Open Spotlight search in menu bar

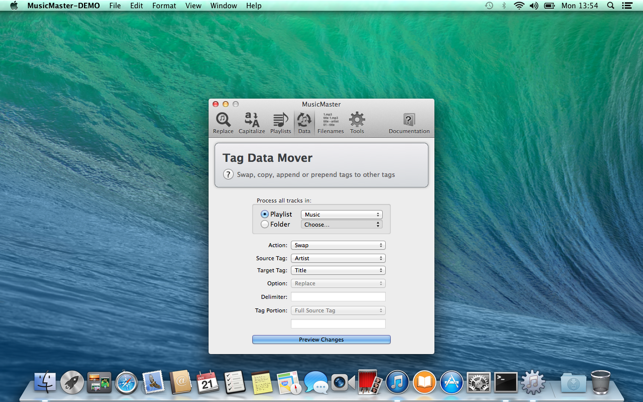click(x=611, y=6)
